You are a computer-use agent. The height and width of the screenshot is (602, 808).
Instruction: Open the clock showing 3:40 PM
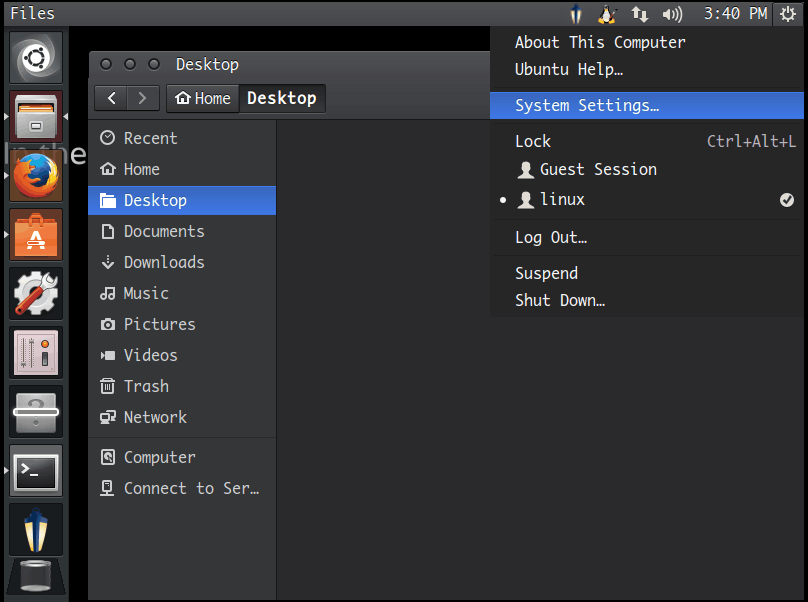coord(735,14)
